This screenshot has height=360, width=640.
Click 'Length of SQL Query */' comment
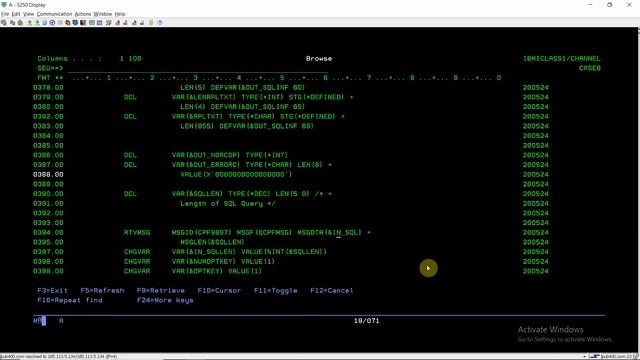pos(228,204)
